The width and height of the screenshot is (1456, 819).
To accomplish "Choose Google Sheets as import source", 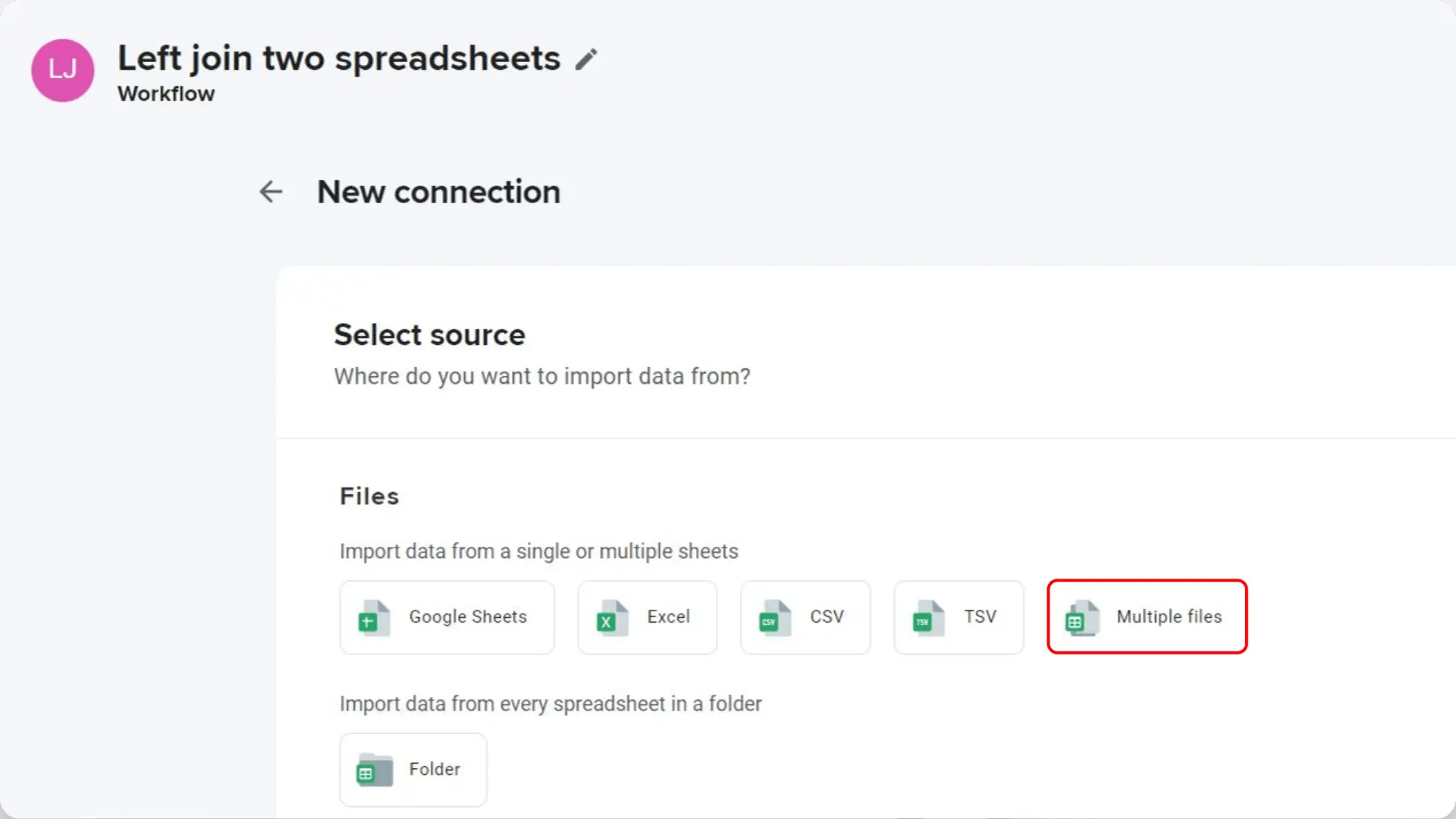I will (x=447, y=617).
